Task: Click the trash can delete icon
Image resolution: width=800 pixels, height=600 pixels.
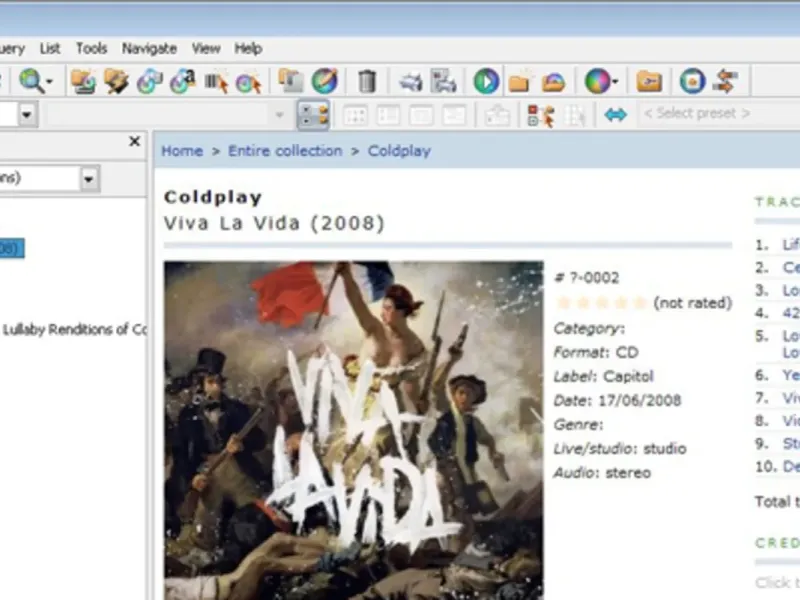Action: tap(366, 82)
